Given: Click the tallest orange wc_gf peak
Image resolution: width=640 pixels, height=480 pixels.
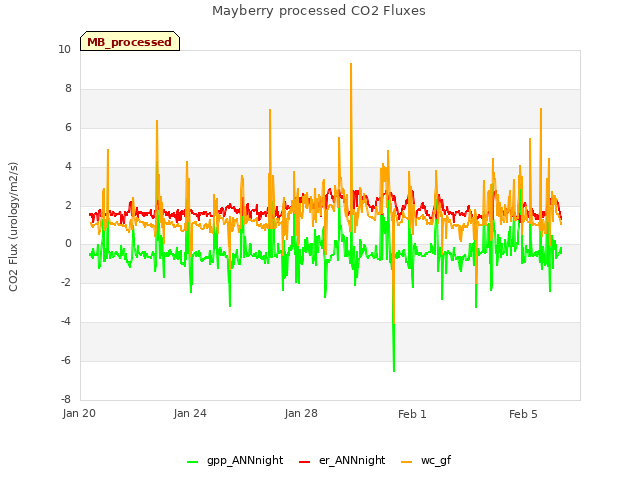Looking at the screenshot, I should click(351, 64).
